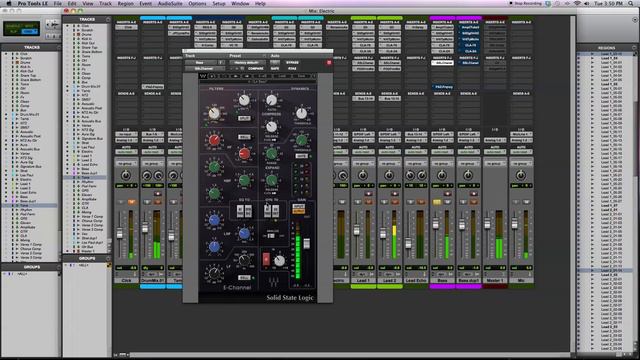Open the AudioSuite menu
The height and width of the screenshot is (360, 640).
tap(170, 3)
